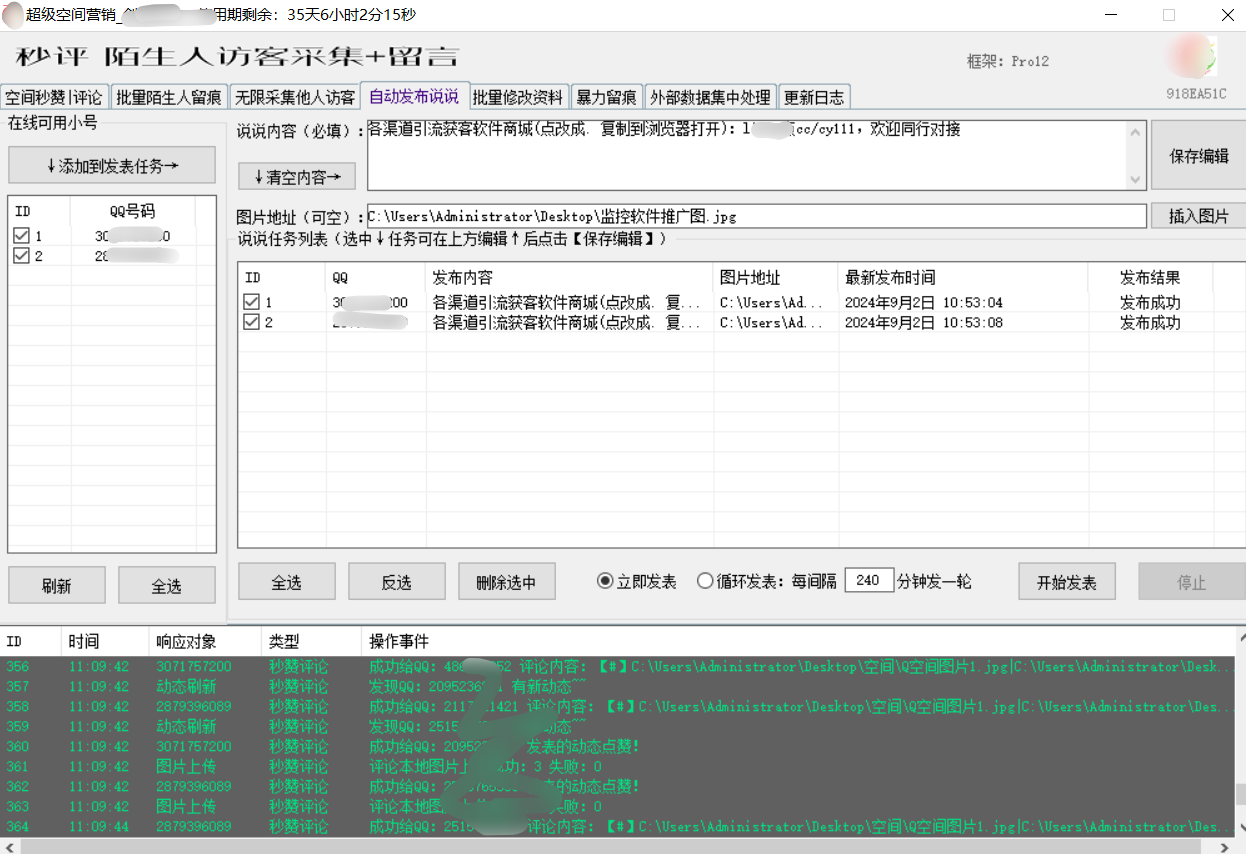Uncheck task row 2 in 说说任务列表
The width and height of the screenshot is (1246, 854).
pyautogui.click(x=252, y=322)
